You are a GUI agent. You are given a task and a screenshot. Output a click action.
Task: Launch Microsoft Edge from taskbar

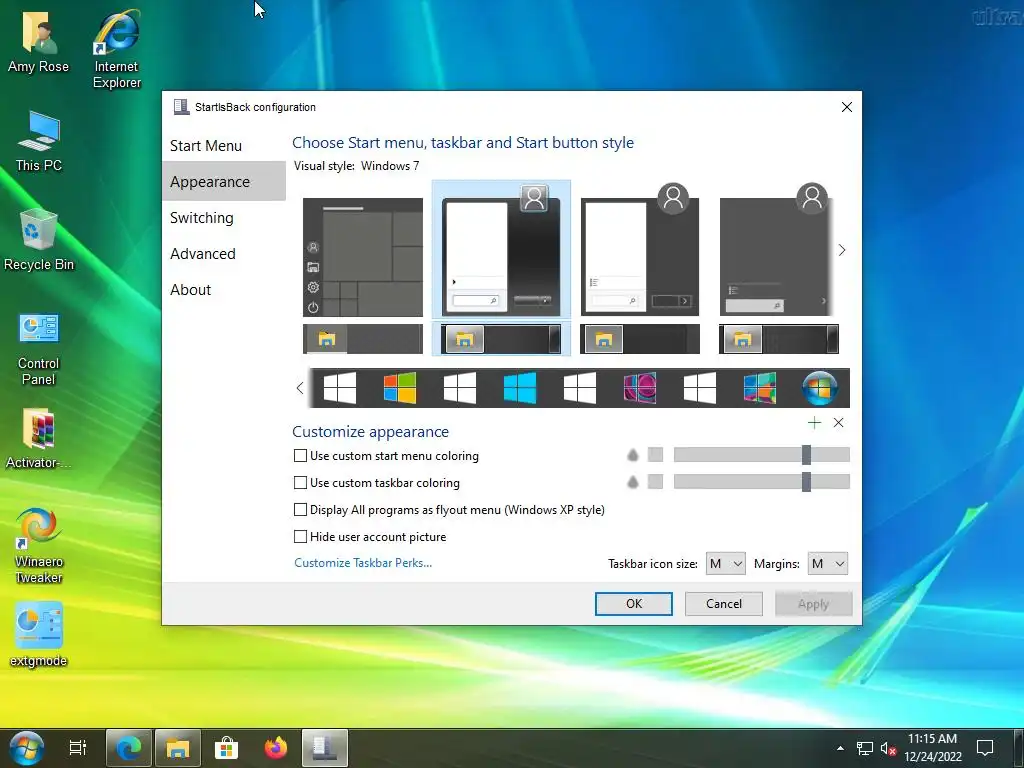pyautogui.click(x=129, y=748)
